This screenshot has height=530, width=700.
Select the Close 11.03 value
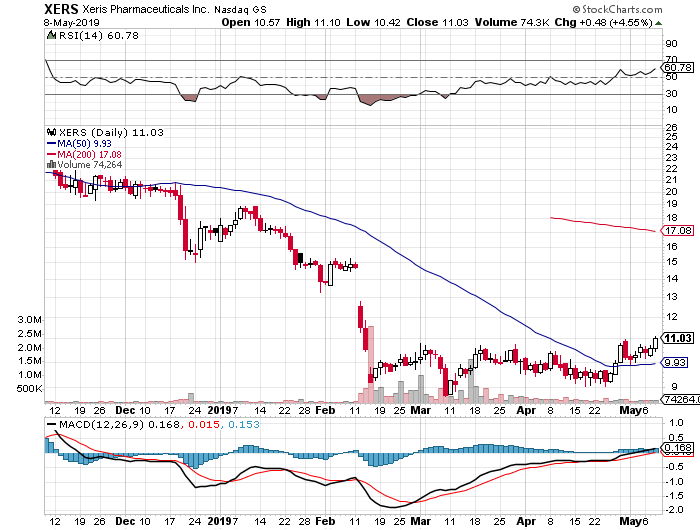[438, 22]
